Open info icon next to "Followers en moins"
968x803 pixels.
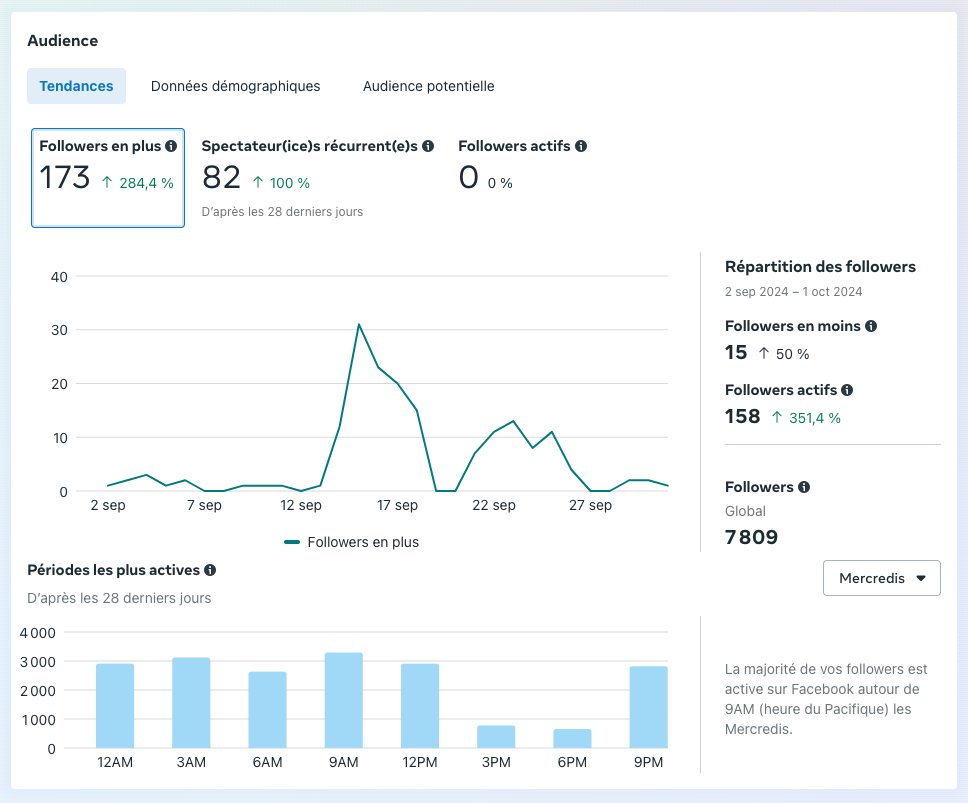click(x=871, y=326)
